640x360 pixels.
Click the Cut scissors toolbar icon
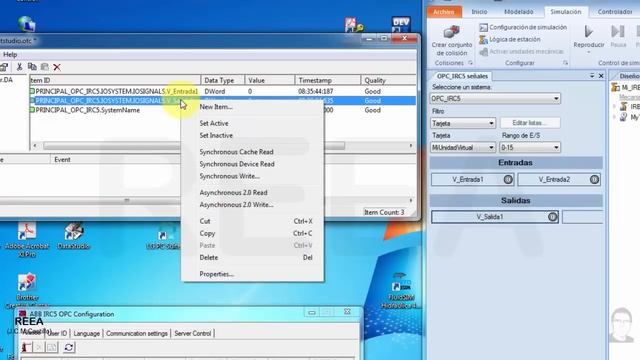19,67
